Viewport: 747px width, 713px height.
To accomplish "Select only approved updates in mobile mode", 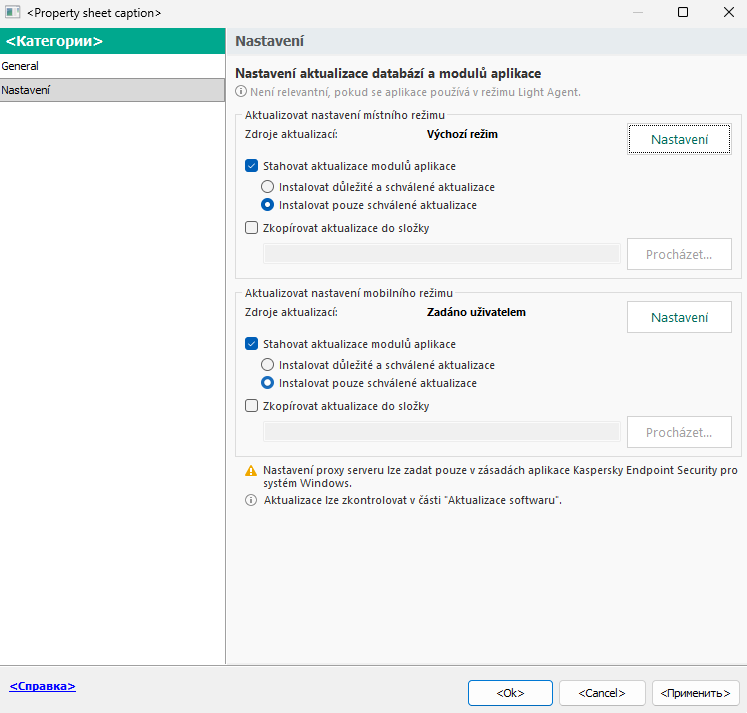I will click(x=267, y=383).
